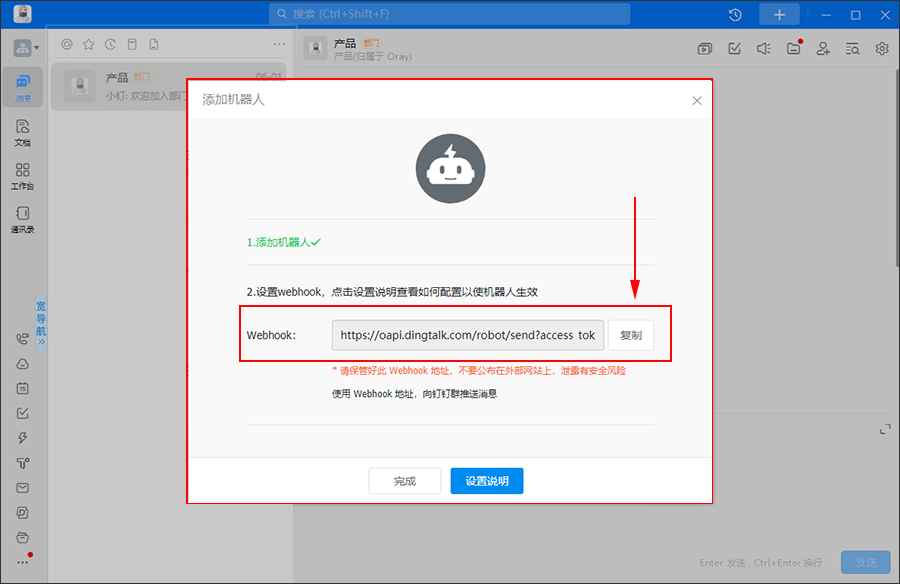Select the Webhook URL text field
900x584 pixels.
pyautogui.click(x=468, y=335)
